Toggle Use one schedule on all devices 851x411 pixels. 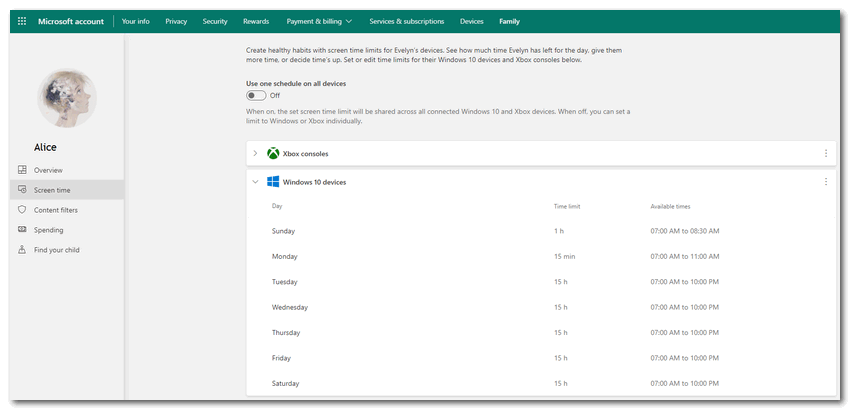256,96
